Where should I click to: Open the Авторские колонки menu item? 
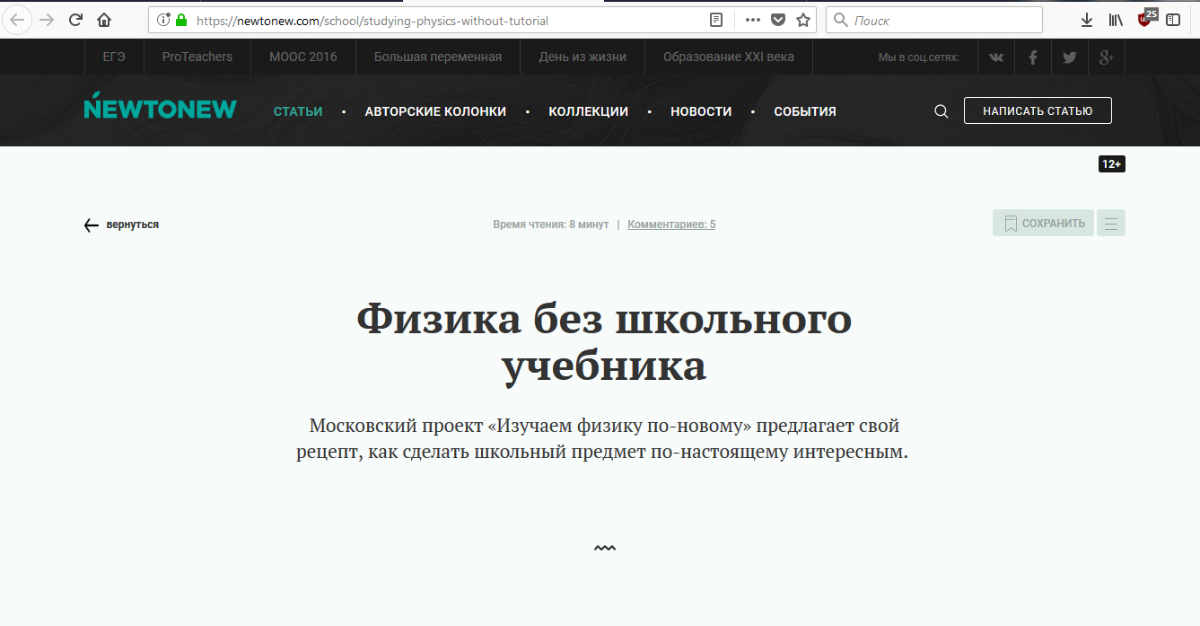[435, 112]
